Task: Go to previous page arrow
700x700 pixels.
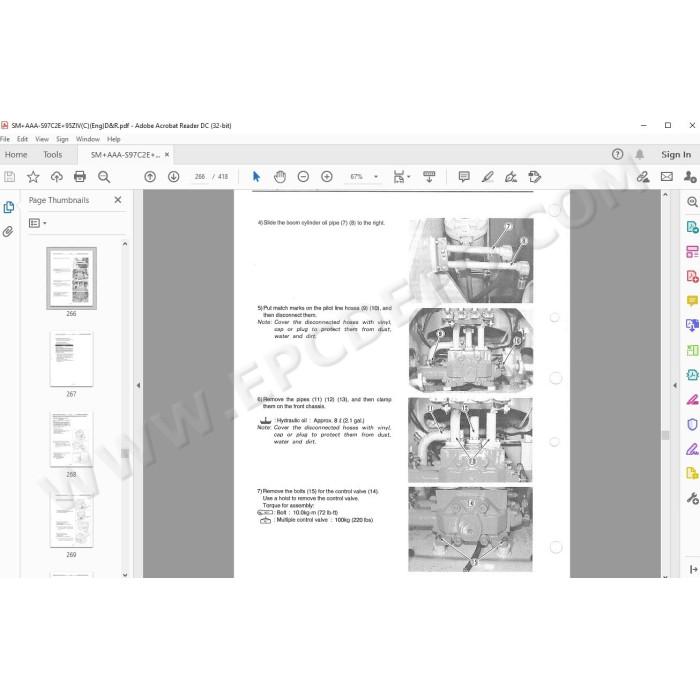Action: pos(150,177)
